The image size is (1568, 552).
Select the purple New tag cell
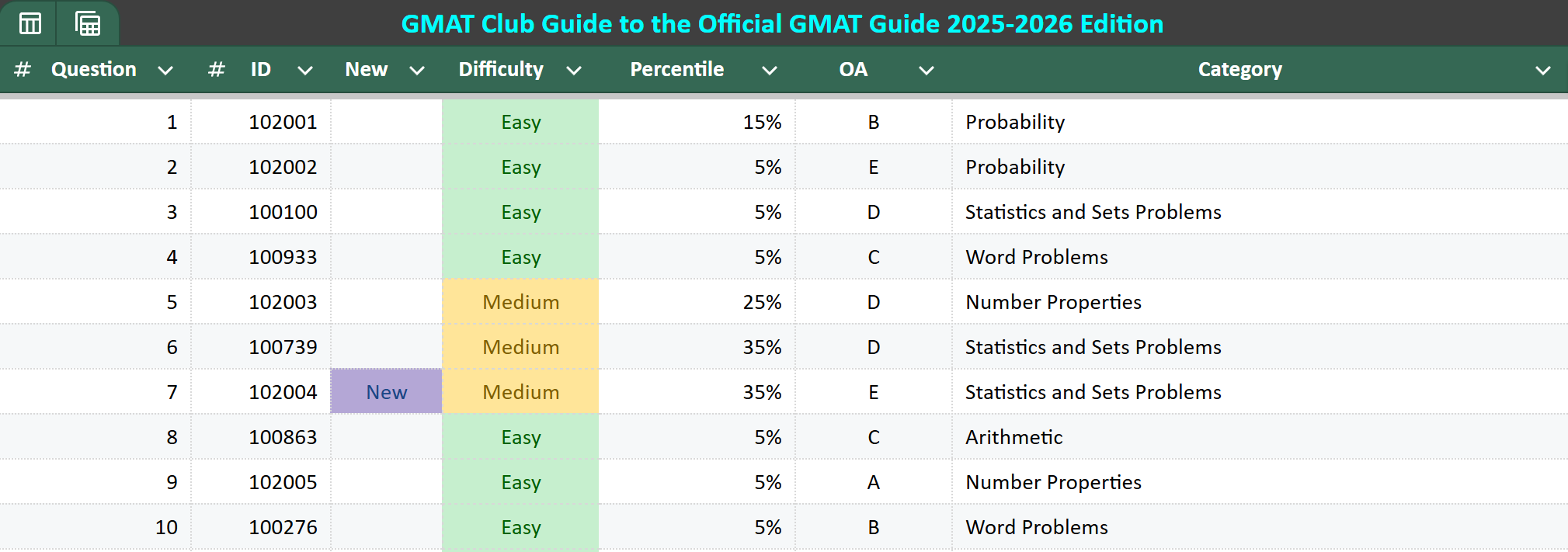[386, 392]
